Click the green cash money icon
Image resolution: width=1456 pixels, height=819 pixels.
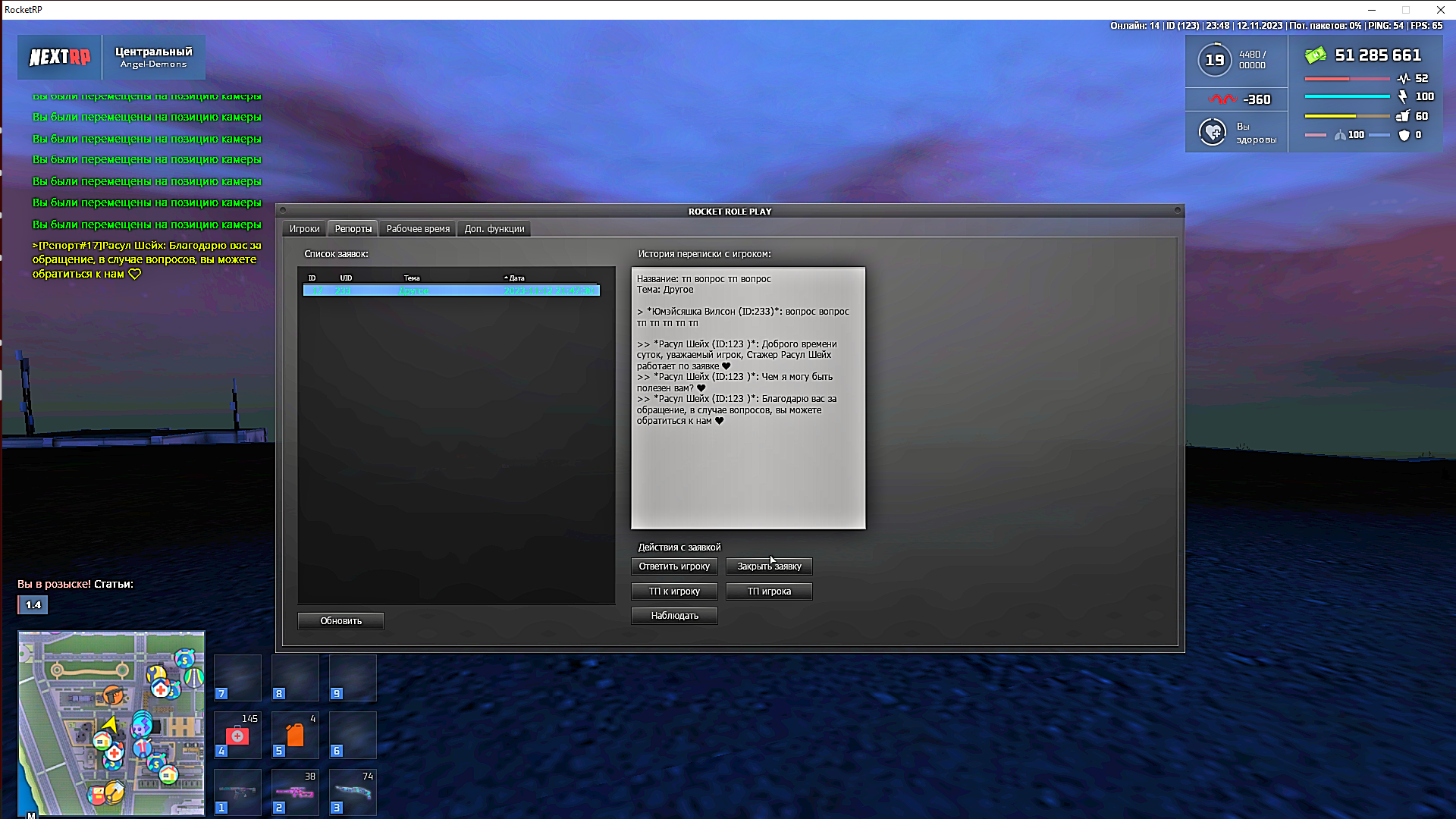click(1315, 55)
